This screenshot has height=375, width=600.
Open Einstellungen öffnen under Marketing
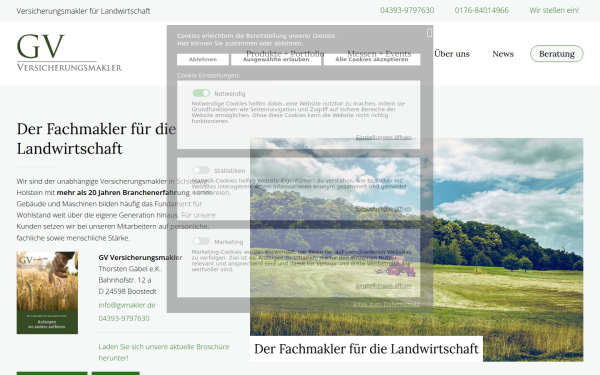coord(383,285)
